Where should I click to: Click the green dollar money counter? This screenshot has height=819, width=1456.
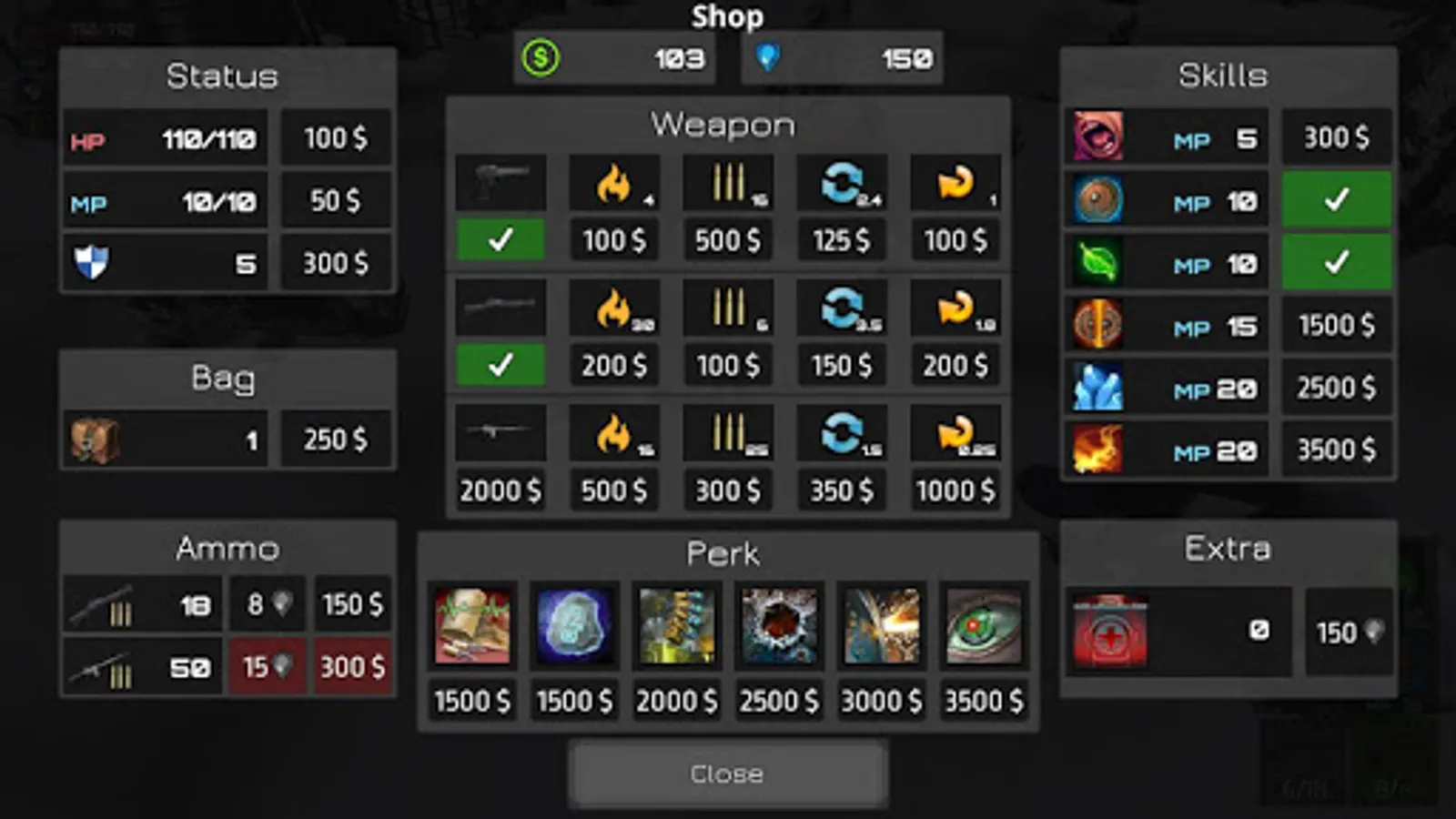click(x=615, y=58)
